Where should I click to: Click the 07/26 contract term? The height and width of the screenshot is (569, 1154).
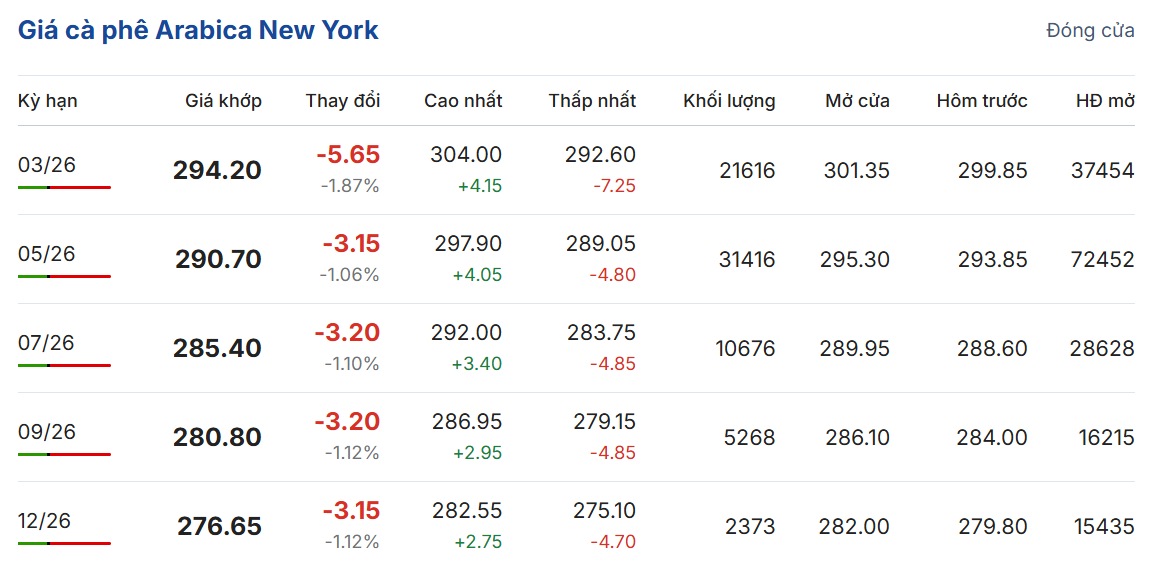tap(47, 343)
